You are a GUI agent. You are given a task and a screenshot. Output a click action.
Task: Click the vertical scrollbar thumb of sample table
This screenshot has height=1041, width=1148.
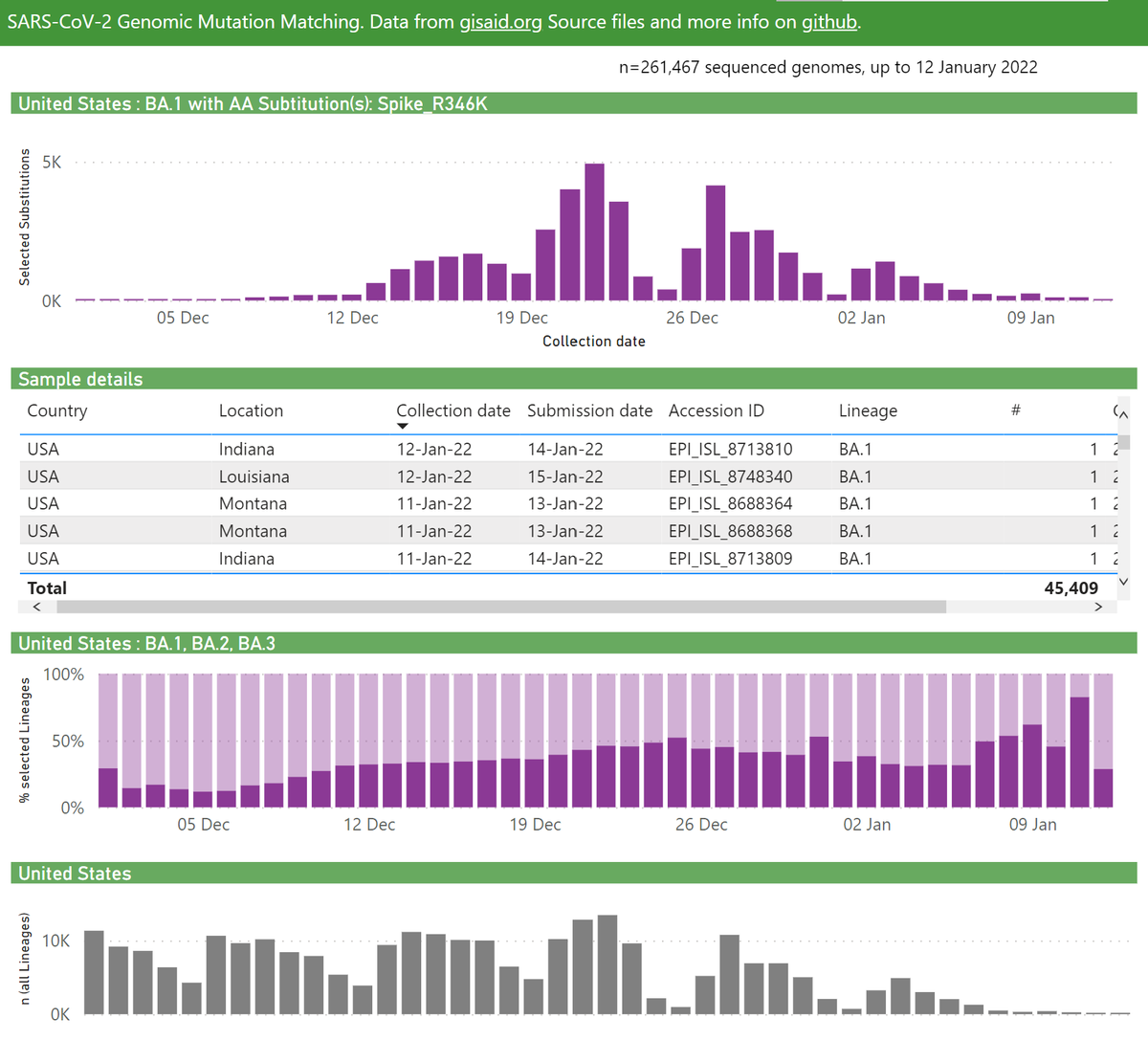(x=1124, y=441)
